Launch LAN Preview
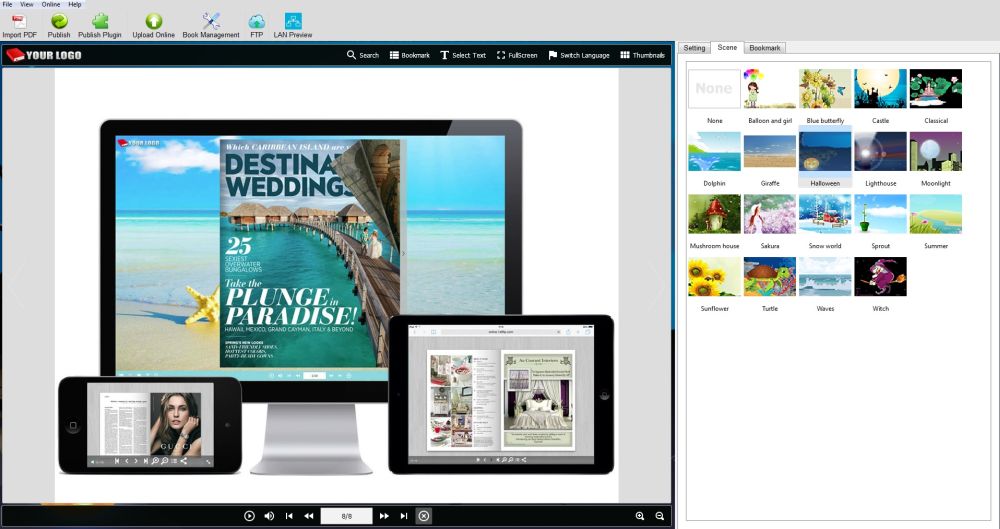Viewport: 1000px width, 529px height. pyautogui.click(x=293, y=21)
